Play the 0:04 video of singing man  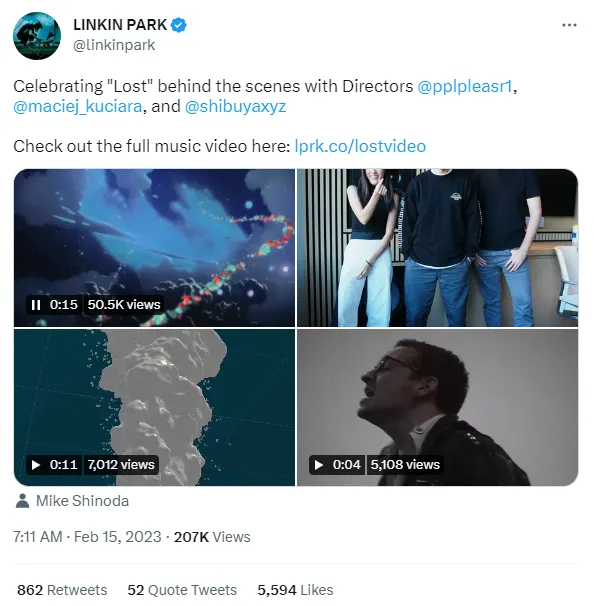coord(319,465)
